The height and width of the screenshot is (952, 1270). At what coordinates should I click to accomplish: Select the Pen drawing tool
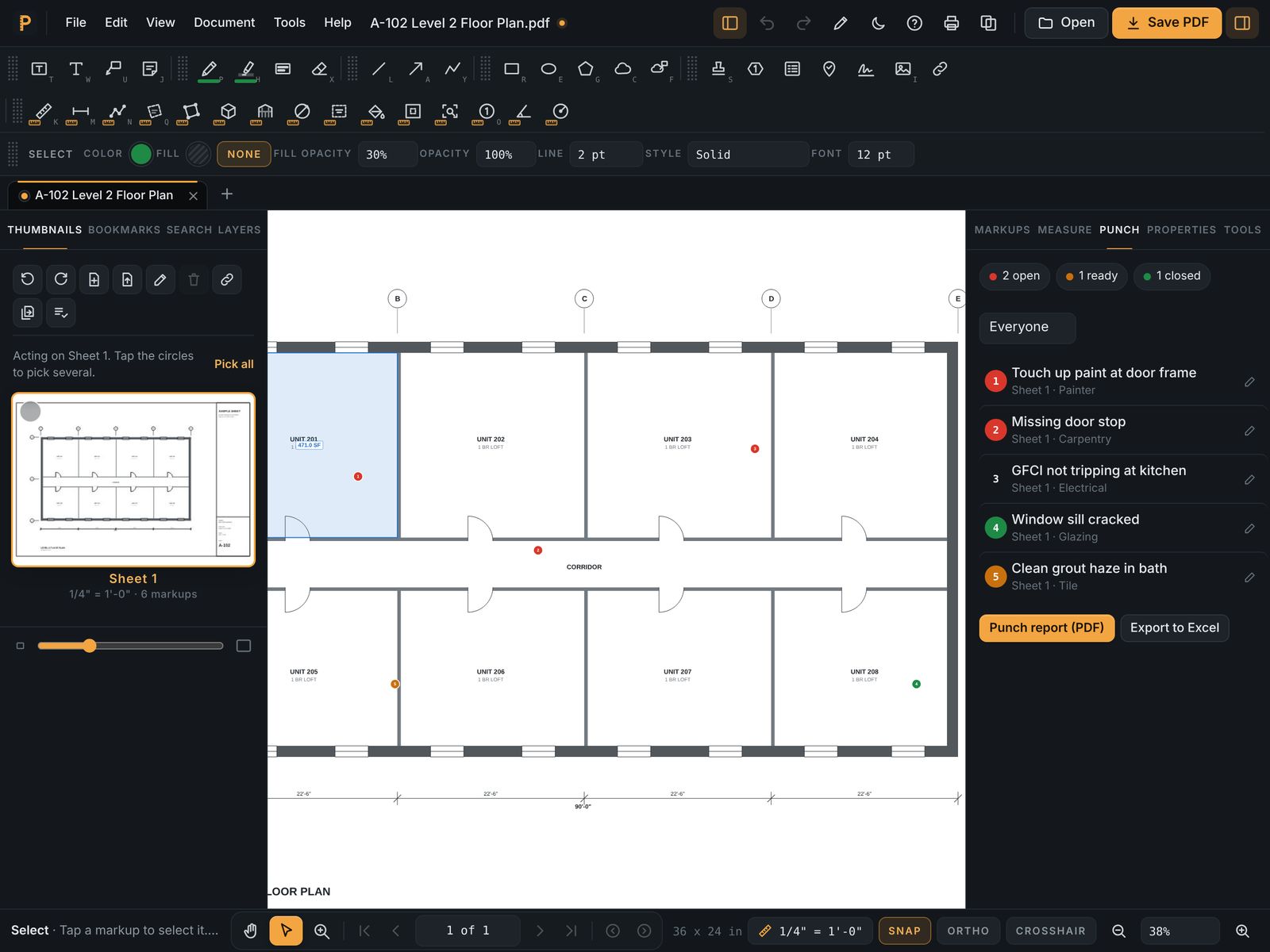click(209, 69)
